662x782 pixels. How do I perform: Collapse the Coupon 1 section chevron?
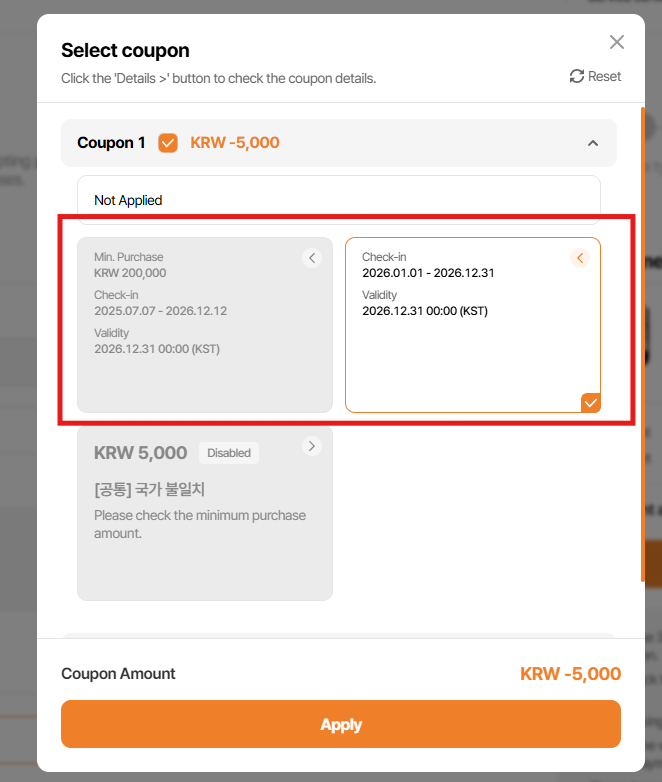pos(593,143)
